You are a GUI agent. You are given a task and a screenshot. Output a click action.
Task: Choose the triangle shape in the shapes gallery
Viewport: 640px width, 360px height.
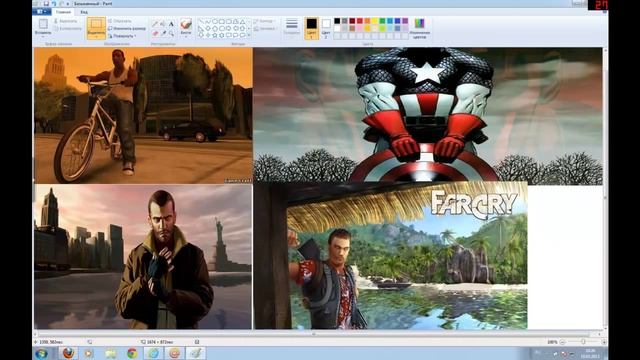tap(242, 21)
